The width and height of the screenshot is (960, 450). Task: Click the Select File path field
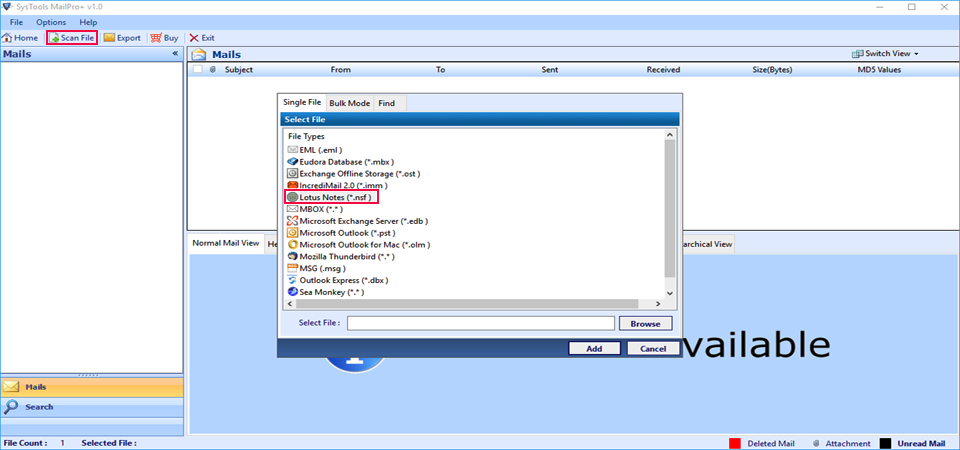tap(481, 323)
